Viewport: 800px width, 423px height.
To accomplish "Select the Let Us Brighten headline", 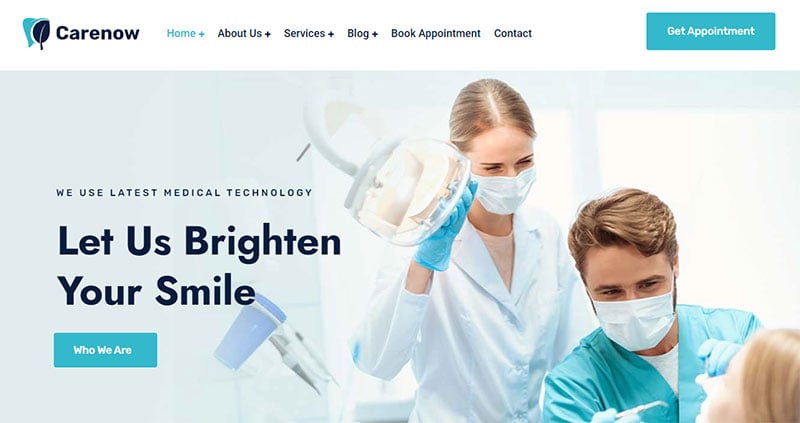I will pos(199,241).
